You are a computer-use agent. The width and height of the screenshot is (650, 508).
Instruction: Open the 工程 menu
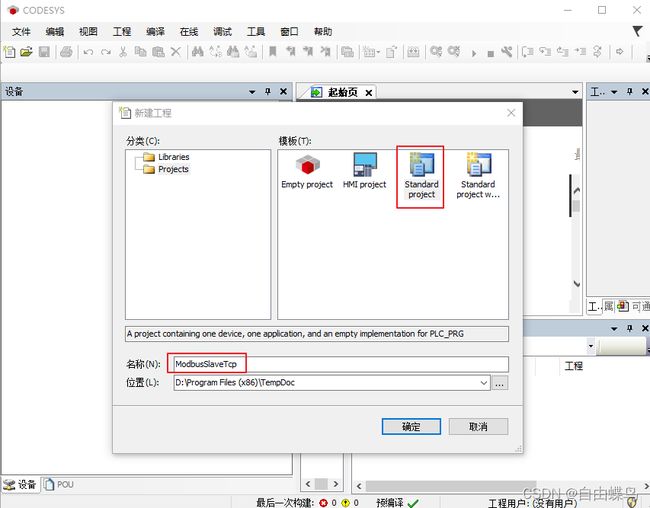[121, 32]
